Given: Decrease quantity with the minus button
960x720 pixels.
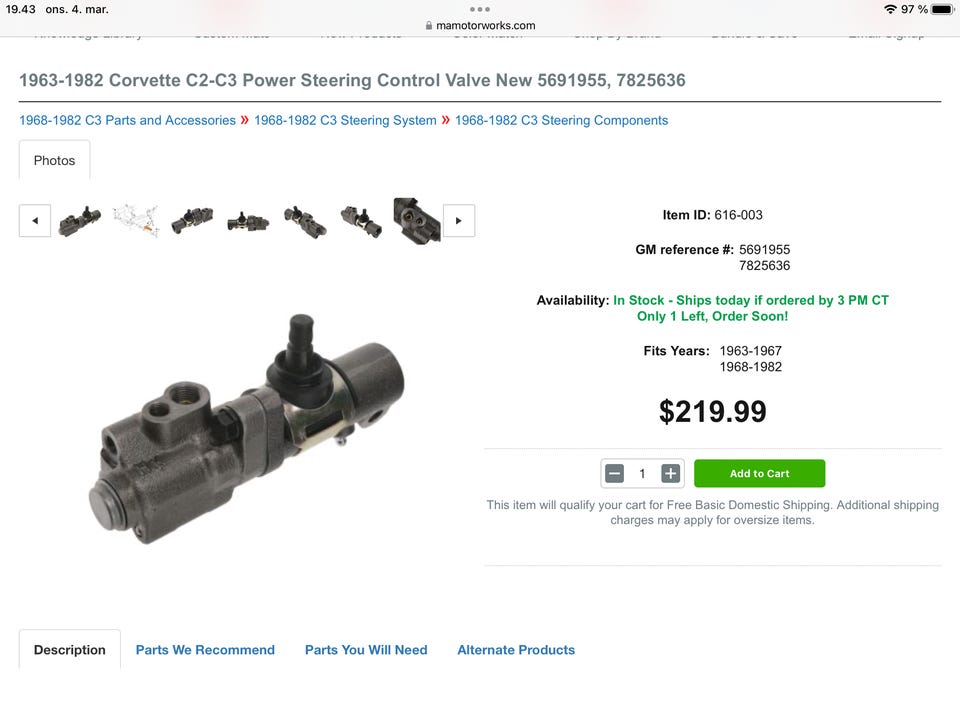Looking at the screenshot, I should (x=615, y=473).
